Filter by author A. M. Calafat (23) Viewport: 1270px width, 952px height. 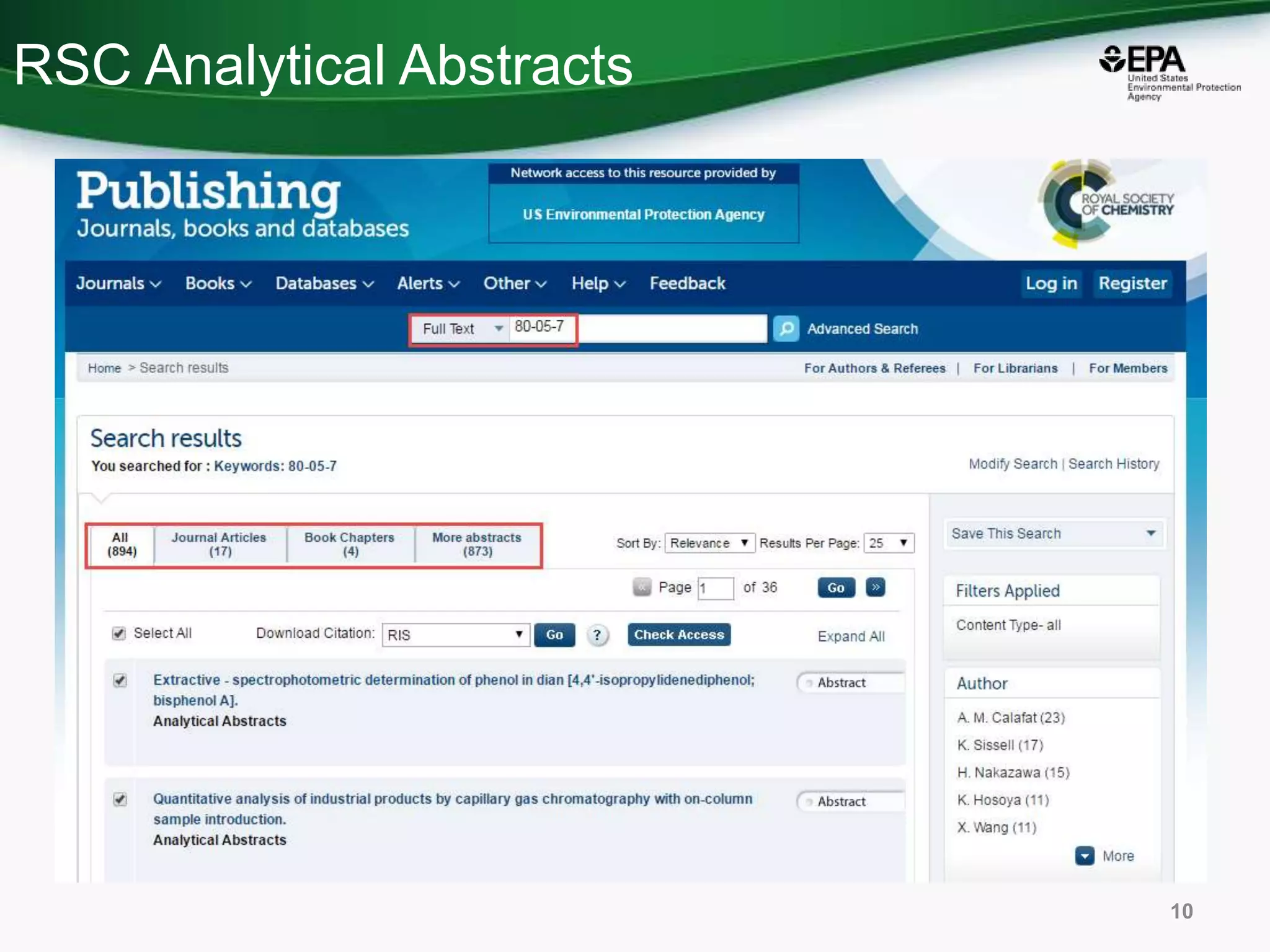coord(1011,718)
